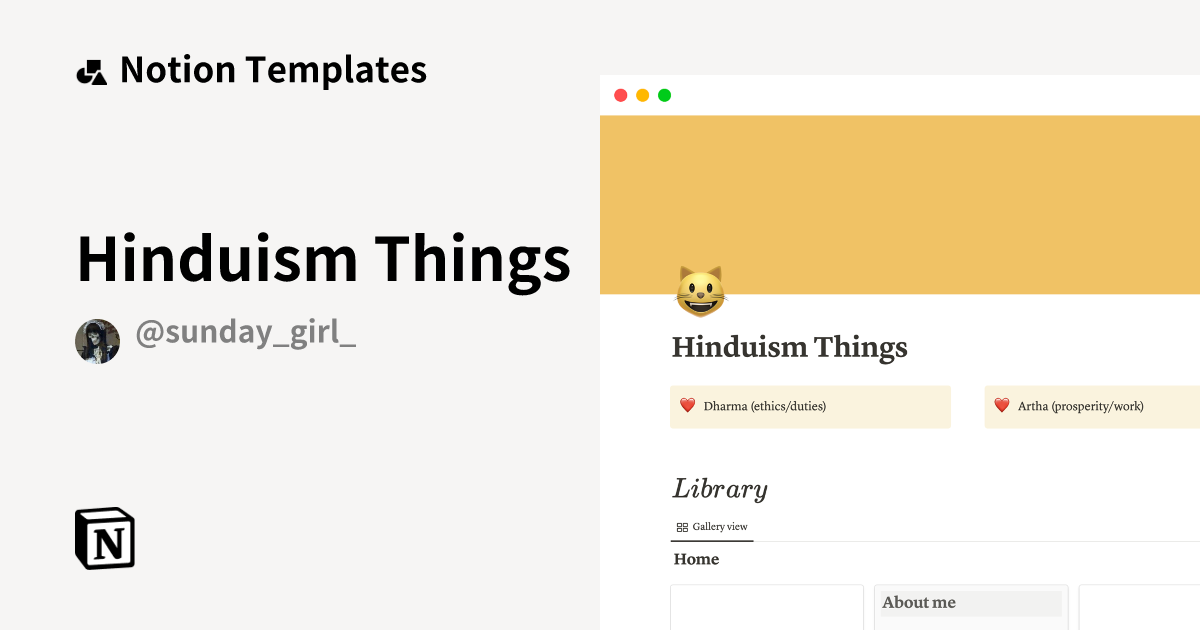Select the black Notion N icon at bottom left

[x=104, y=538]
